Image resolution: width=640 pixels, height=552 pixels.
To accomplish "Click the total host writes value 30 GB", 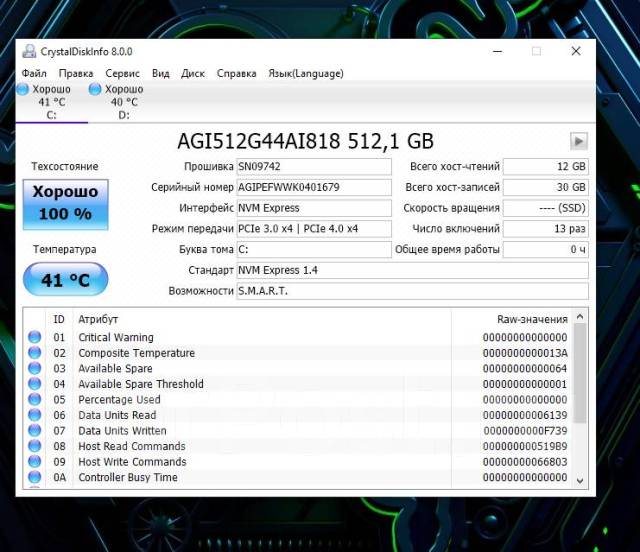I will 546,187.
